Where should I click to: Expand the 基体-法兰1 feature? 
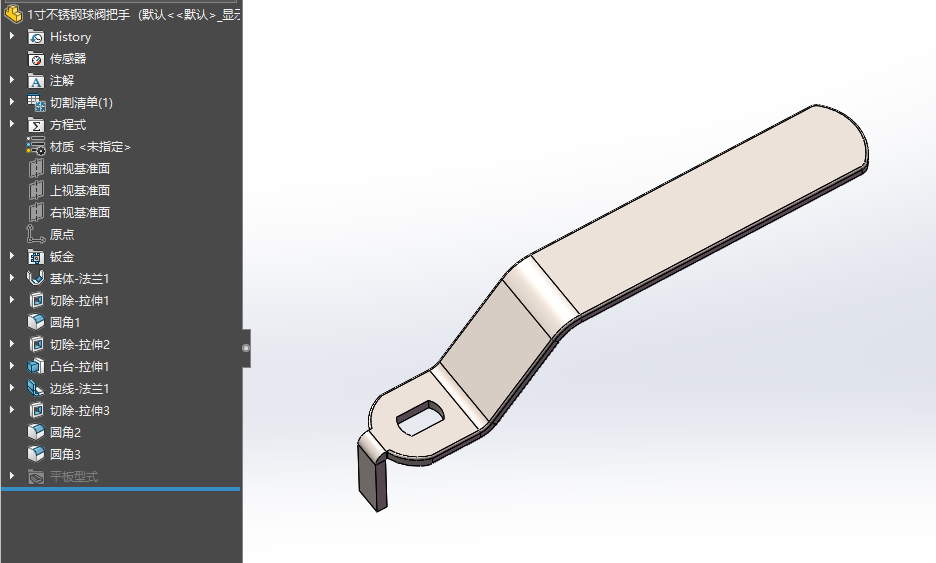[12, 278]
